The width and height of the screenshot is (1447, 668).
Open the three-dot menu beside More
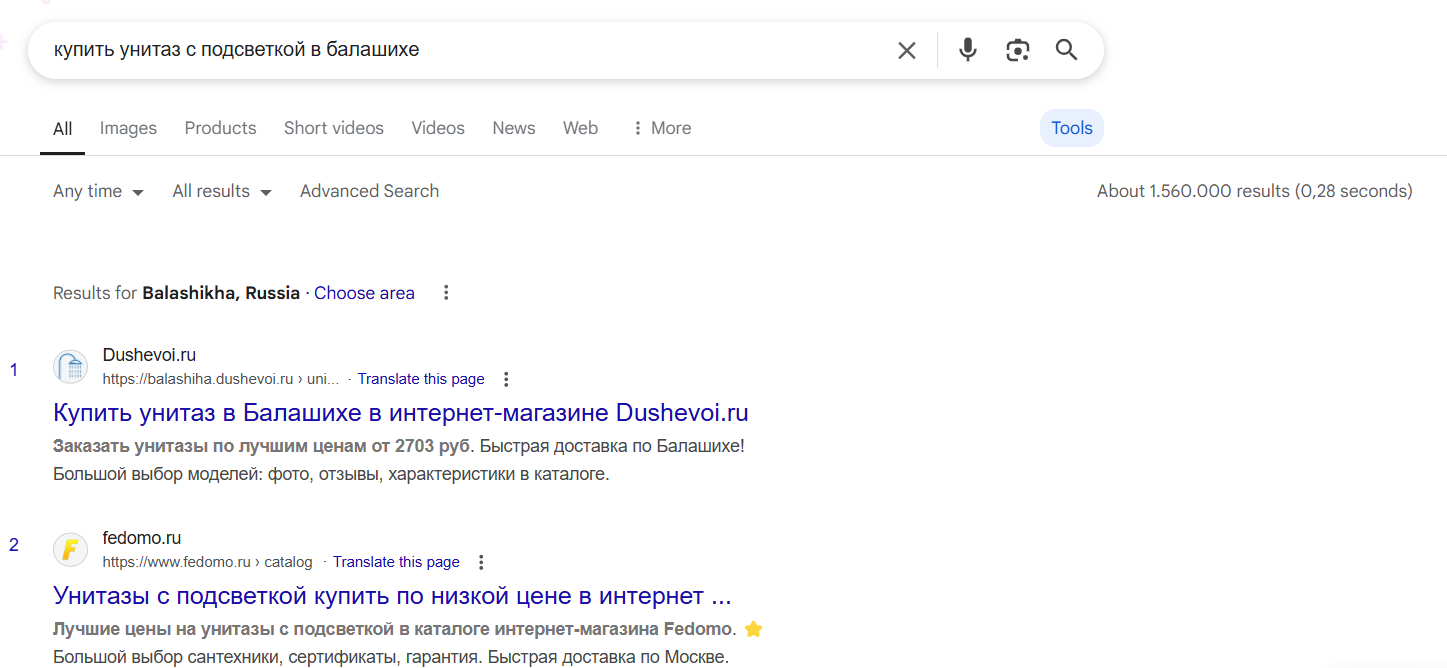point(637,128)
